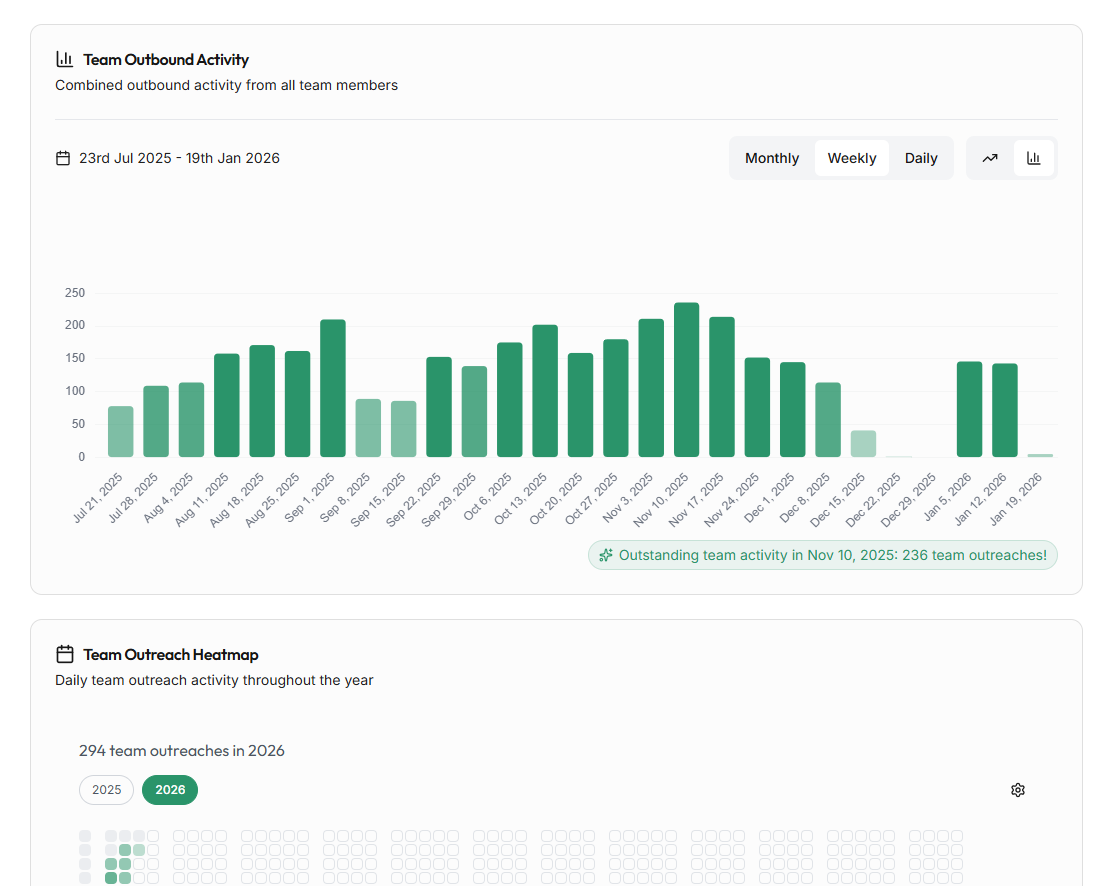Open heatmap settings gear icon
The width and height of the screenshot is (1114, 886).
1017,790
